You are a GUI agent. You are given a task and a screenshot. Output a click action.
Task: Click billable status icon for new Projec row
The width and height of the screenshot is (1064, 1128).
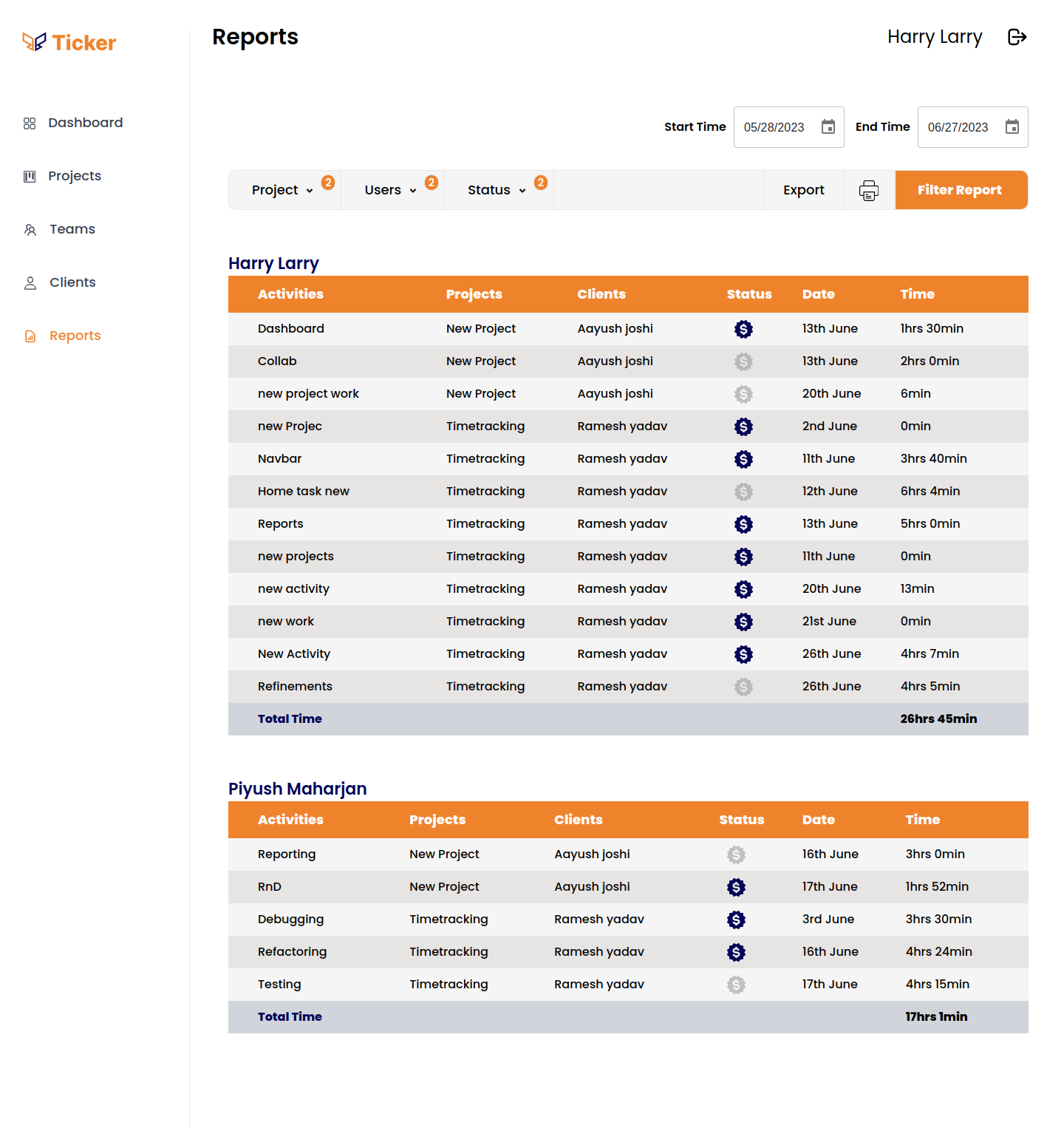(x=743, y=427)
